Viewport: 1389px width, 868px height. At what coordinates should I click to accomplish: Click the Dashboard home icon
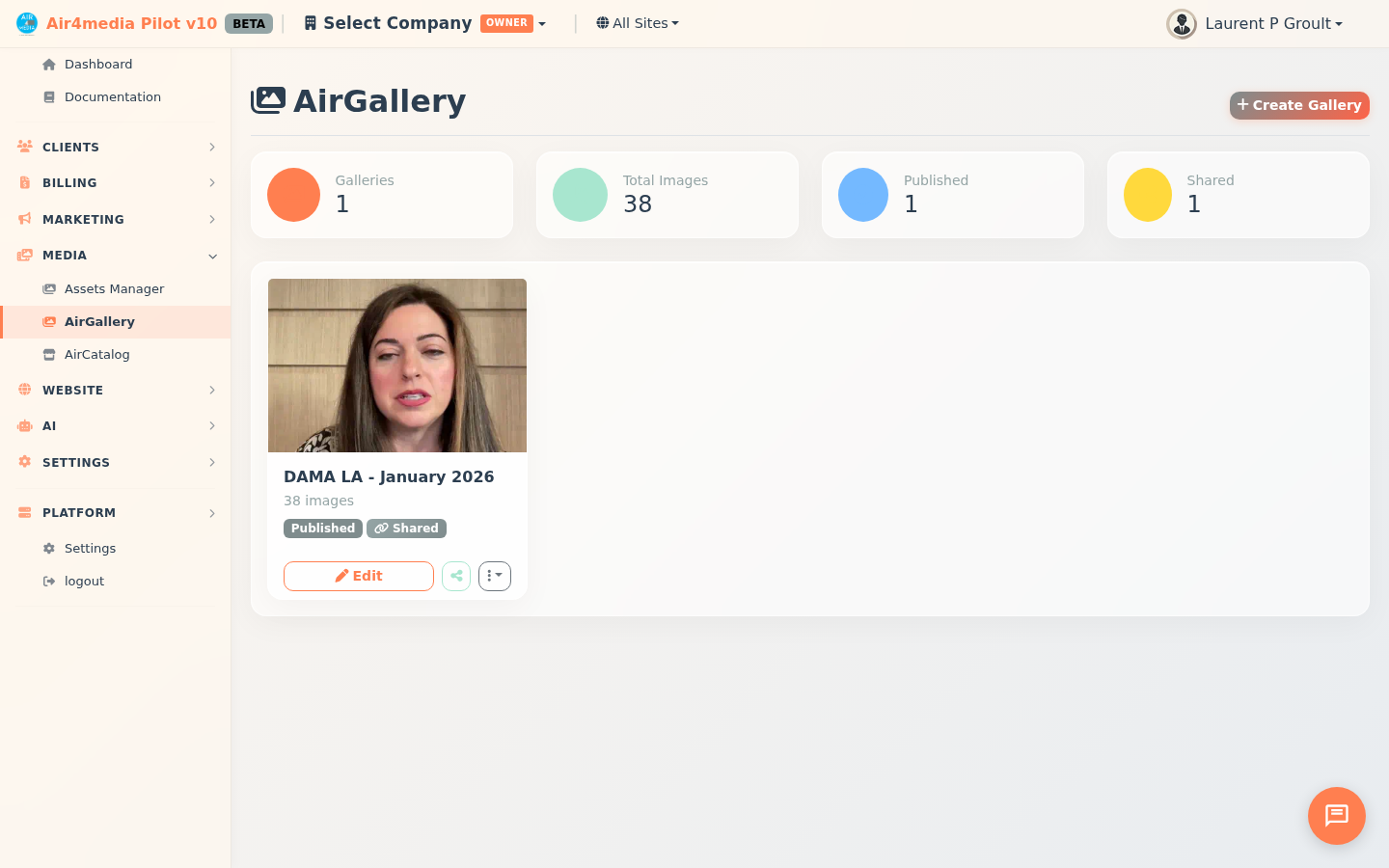(47, 64)
